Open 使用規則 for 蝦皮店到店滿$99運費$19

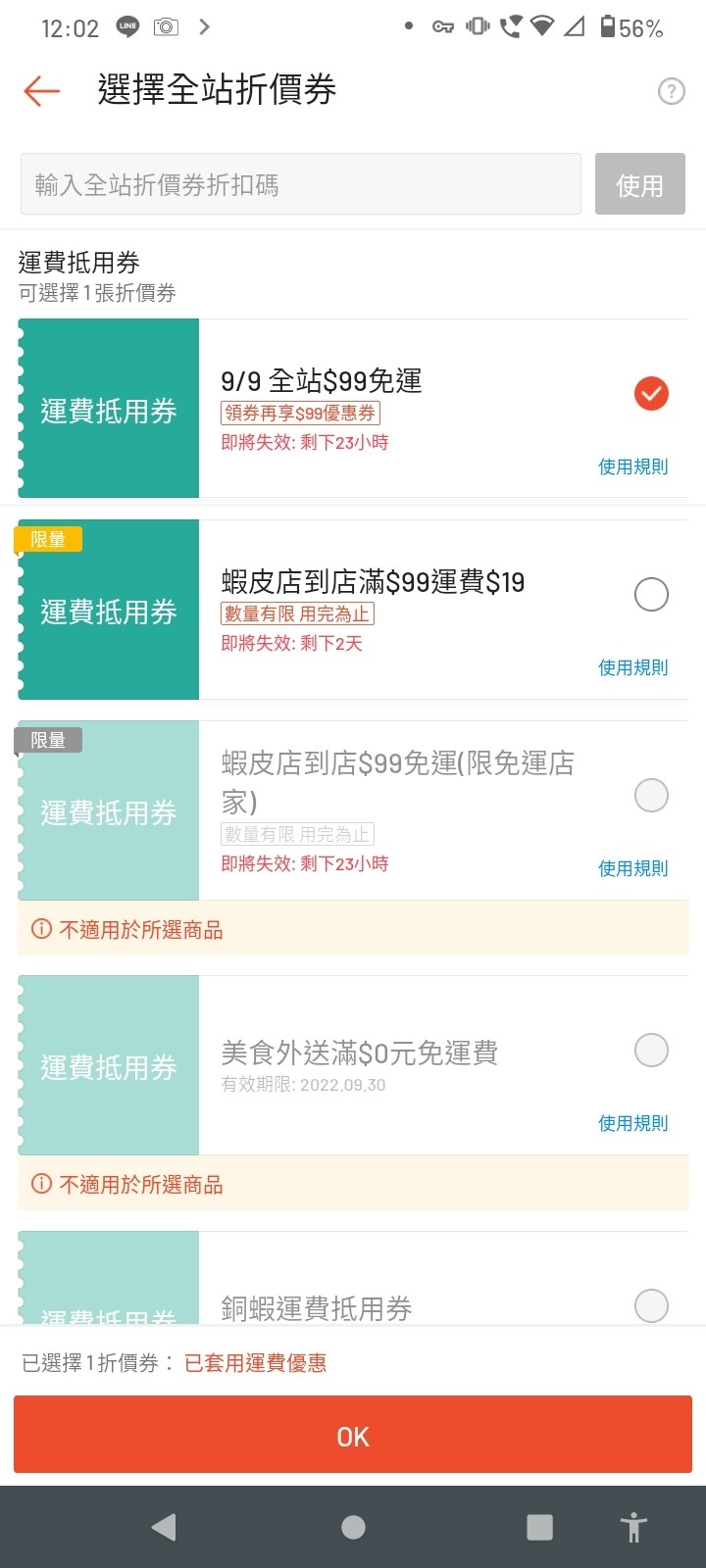[x=633, y=667]
